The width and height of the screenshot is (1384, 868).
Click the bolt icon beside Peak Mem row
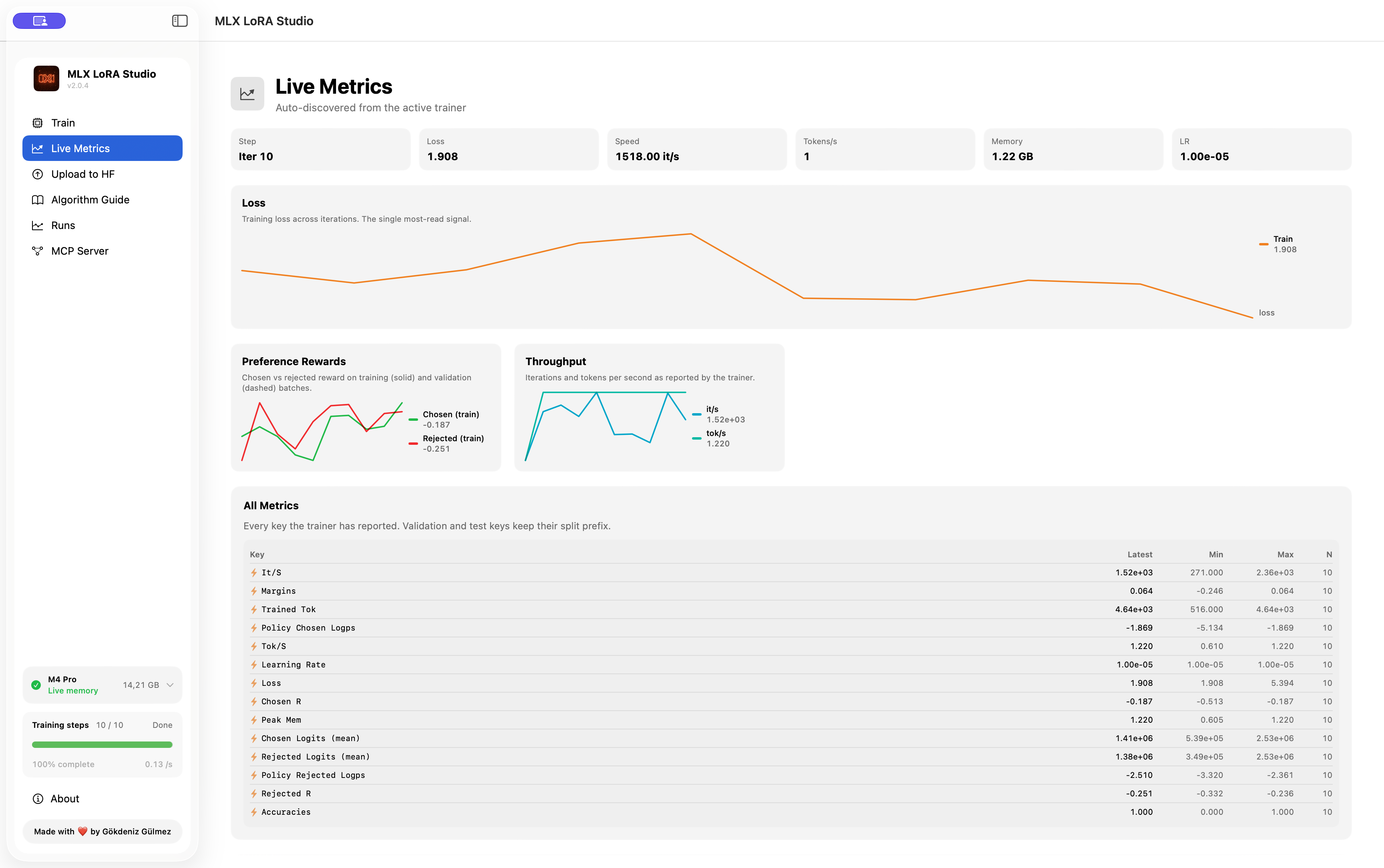pyautogui.click(x=254, y=720)
